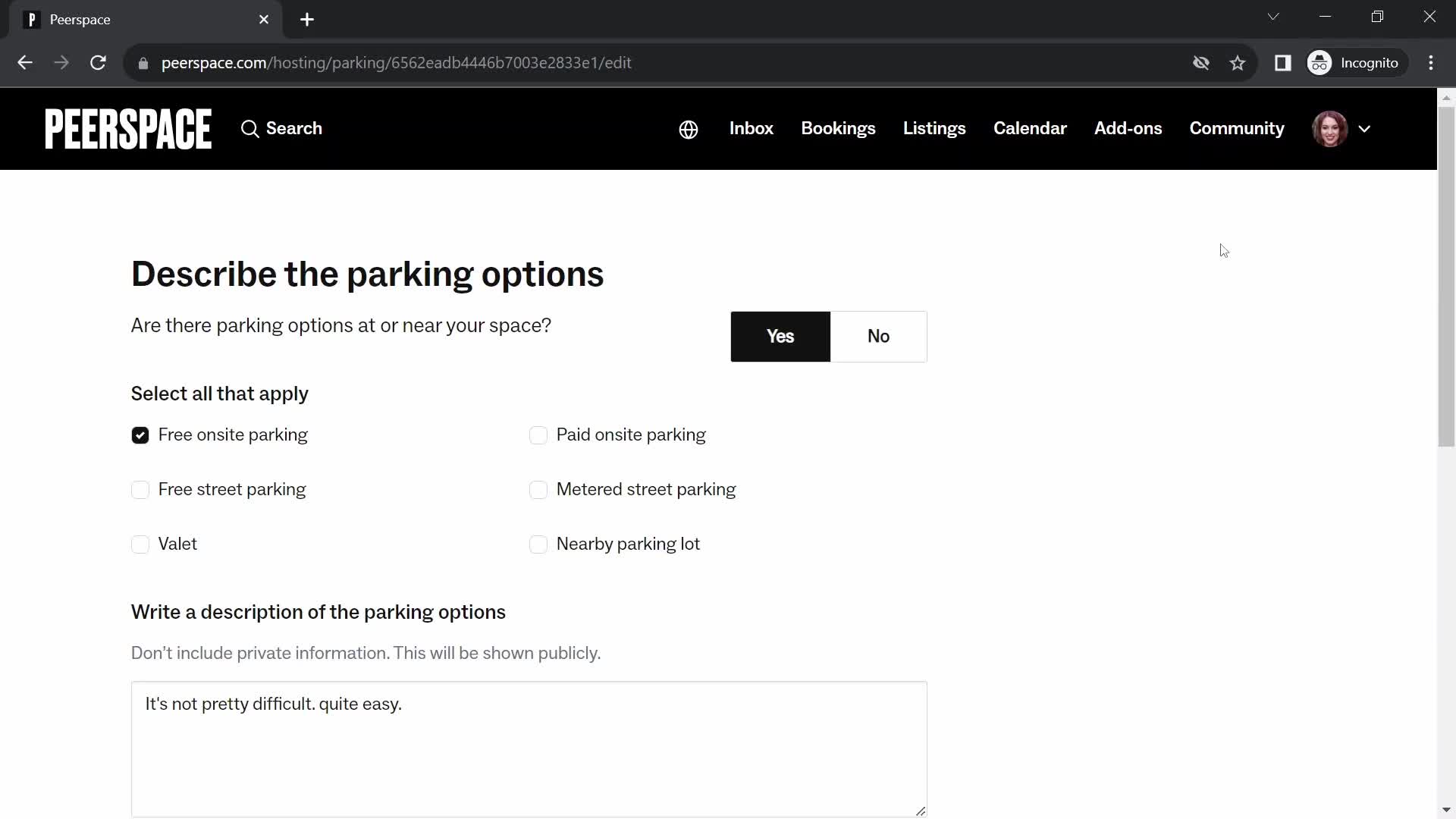The height and width of the screenshot is (819, 1456).
Task: Open the Calendar view
Action: [x=1030, y=128]
